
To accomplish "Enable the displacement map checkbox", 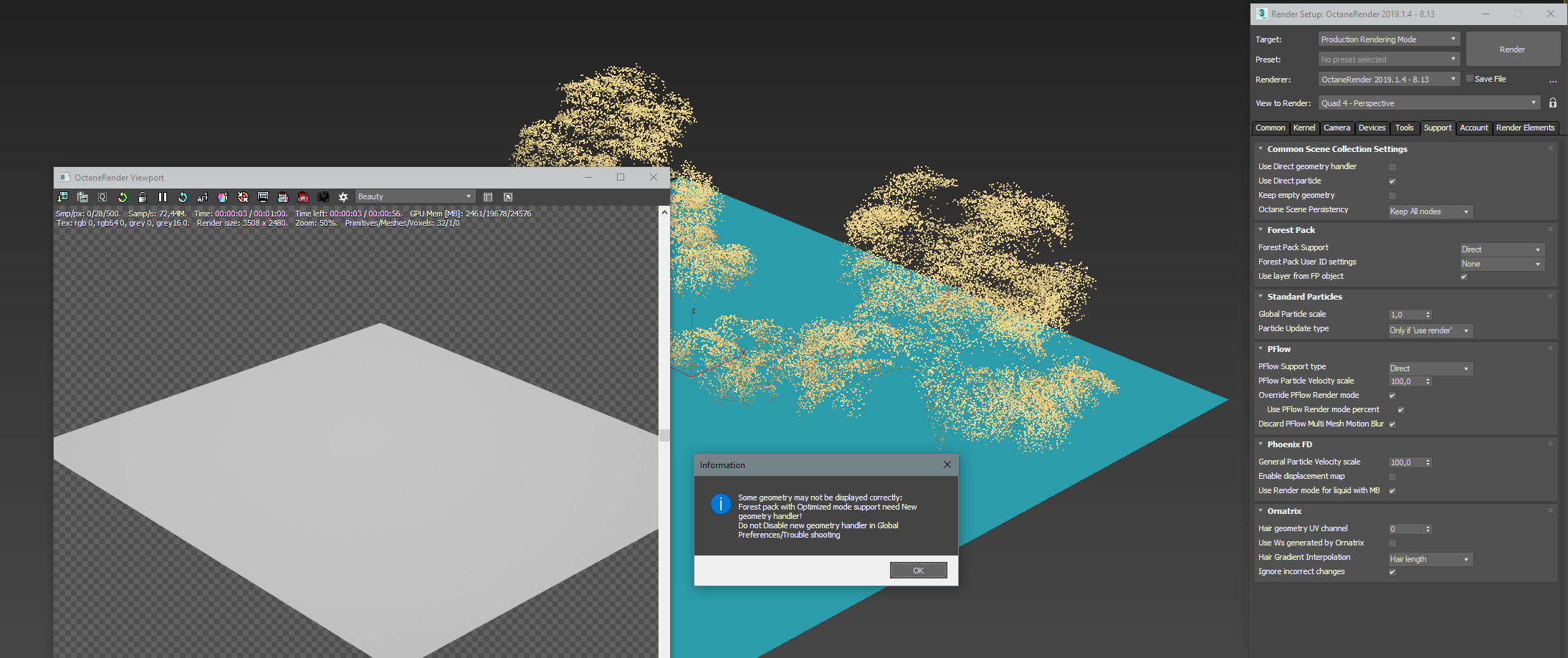I will tap(1392, 477).
